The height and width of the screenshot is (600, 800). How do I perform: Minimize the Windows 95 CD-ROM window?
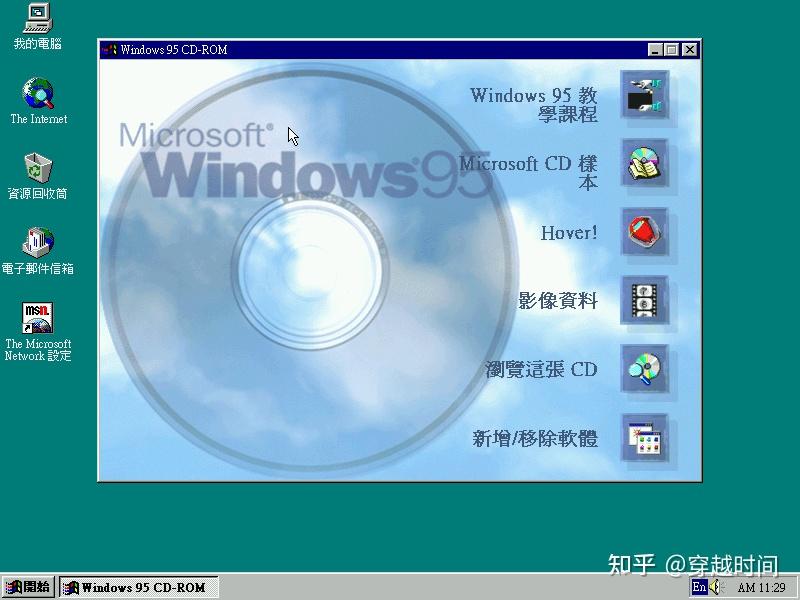point(655,49)
